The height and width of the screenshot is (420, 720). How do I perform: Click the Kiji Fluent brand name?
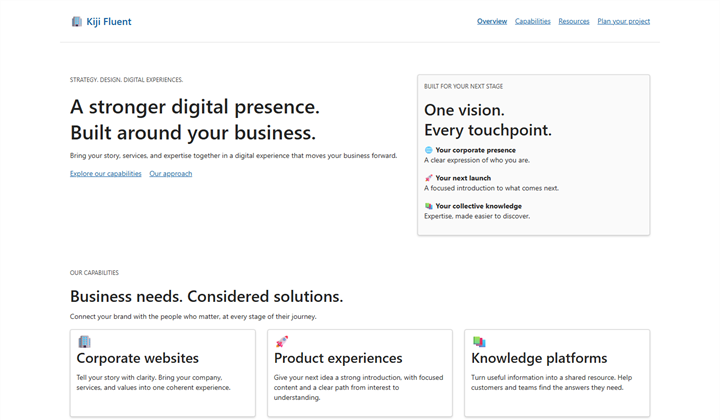point(109,22)
